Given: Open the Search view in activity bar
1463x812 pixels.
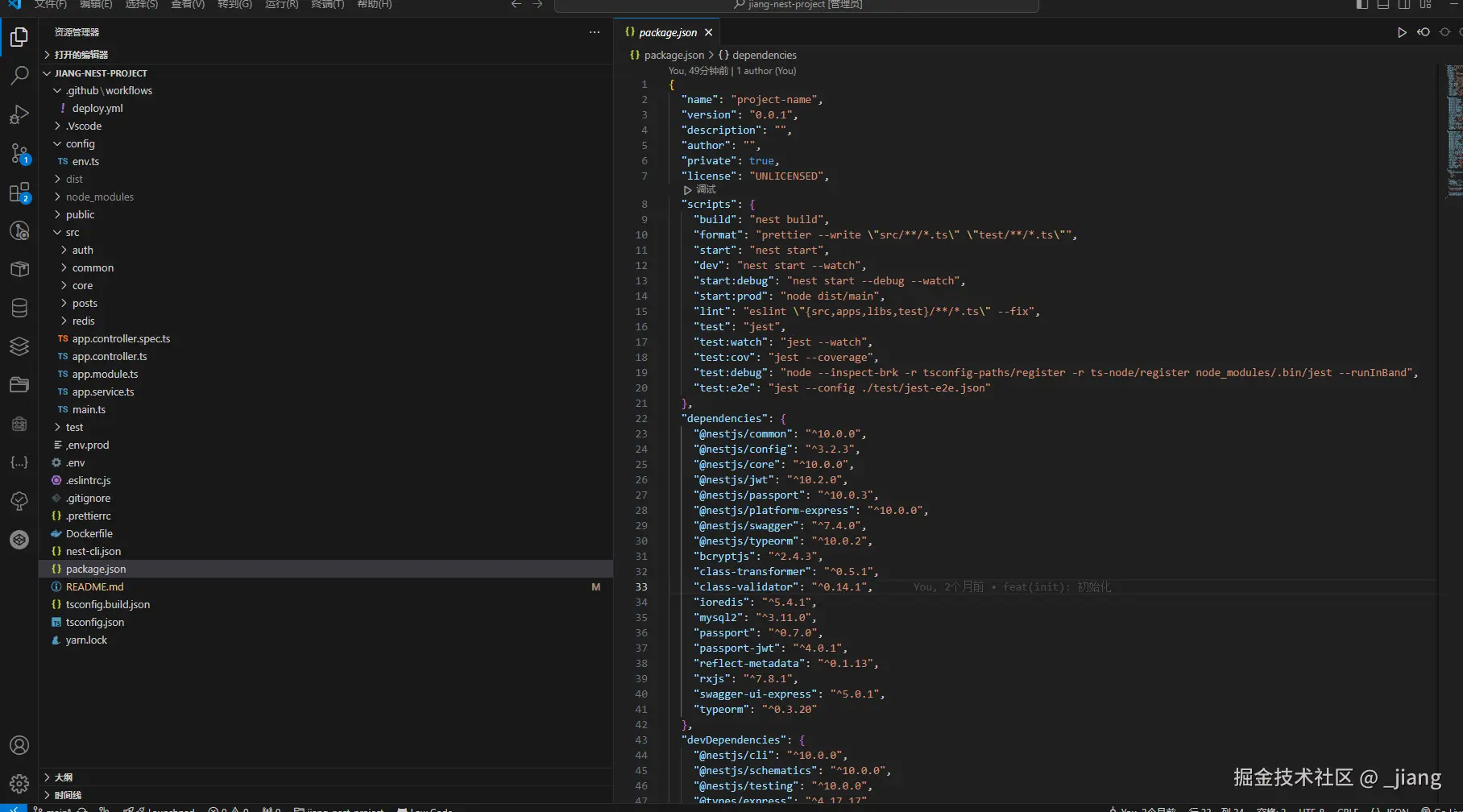Looking at the screenshot, I should [x=19, y=76].
